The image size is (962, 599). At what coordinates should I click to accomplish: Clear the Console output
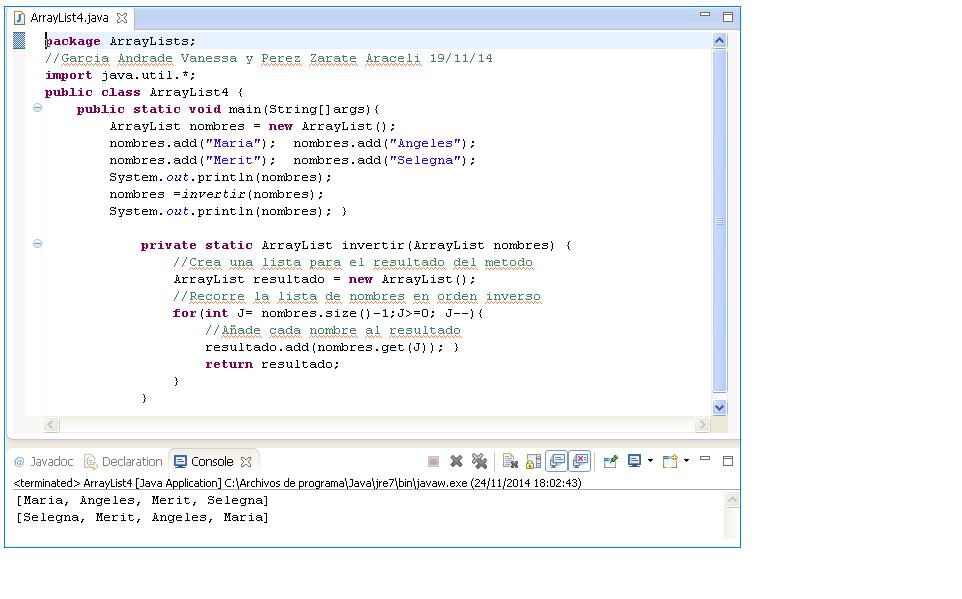[x=510, y=461]
